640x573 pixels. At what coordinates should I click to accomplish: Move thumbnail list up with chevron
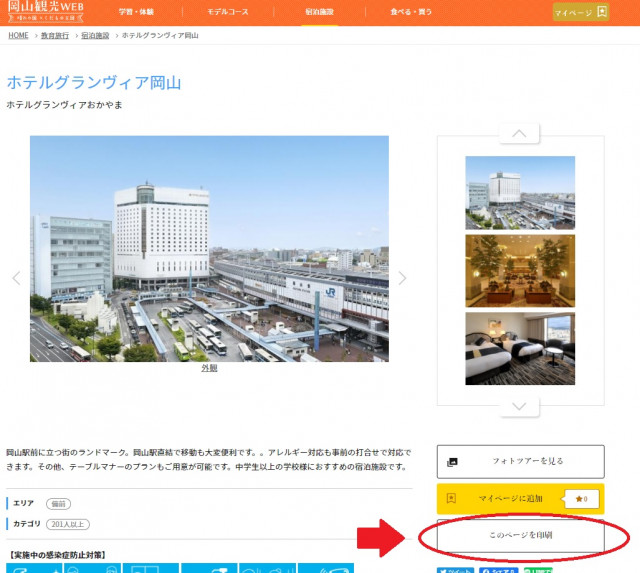tap(519, 134)
